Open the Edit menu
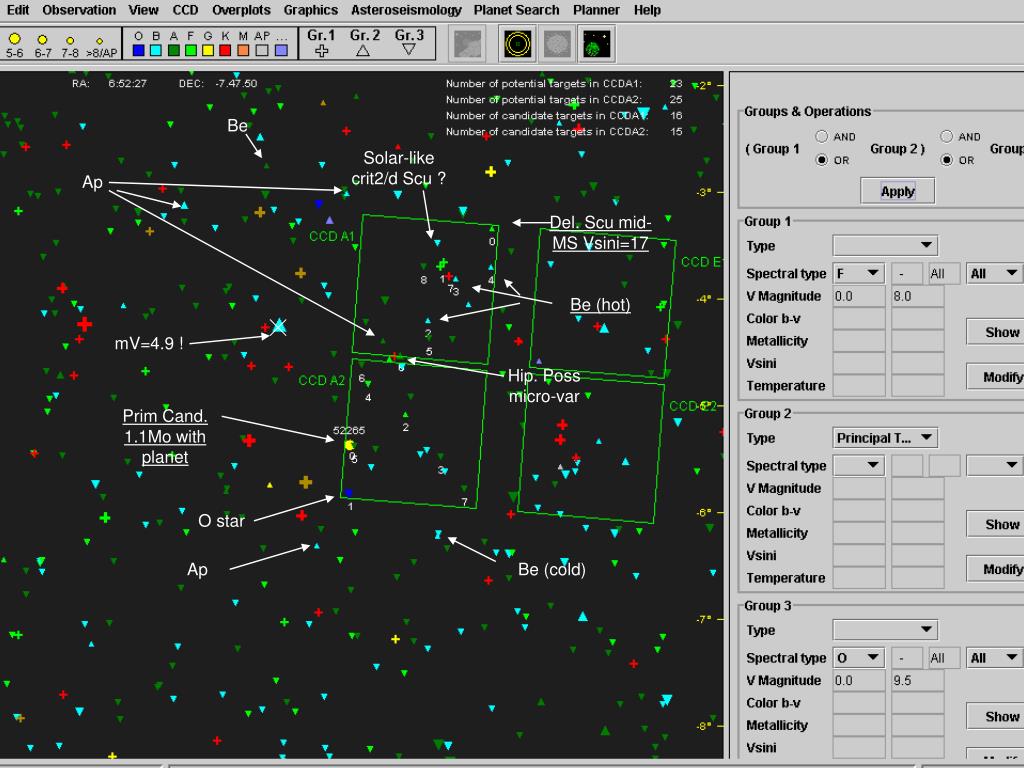1024x768 pixels. point(18,10)
